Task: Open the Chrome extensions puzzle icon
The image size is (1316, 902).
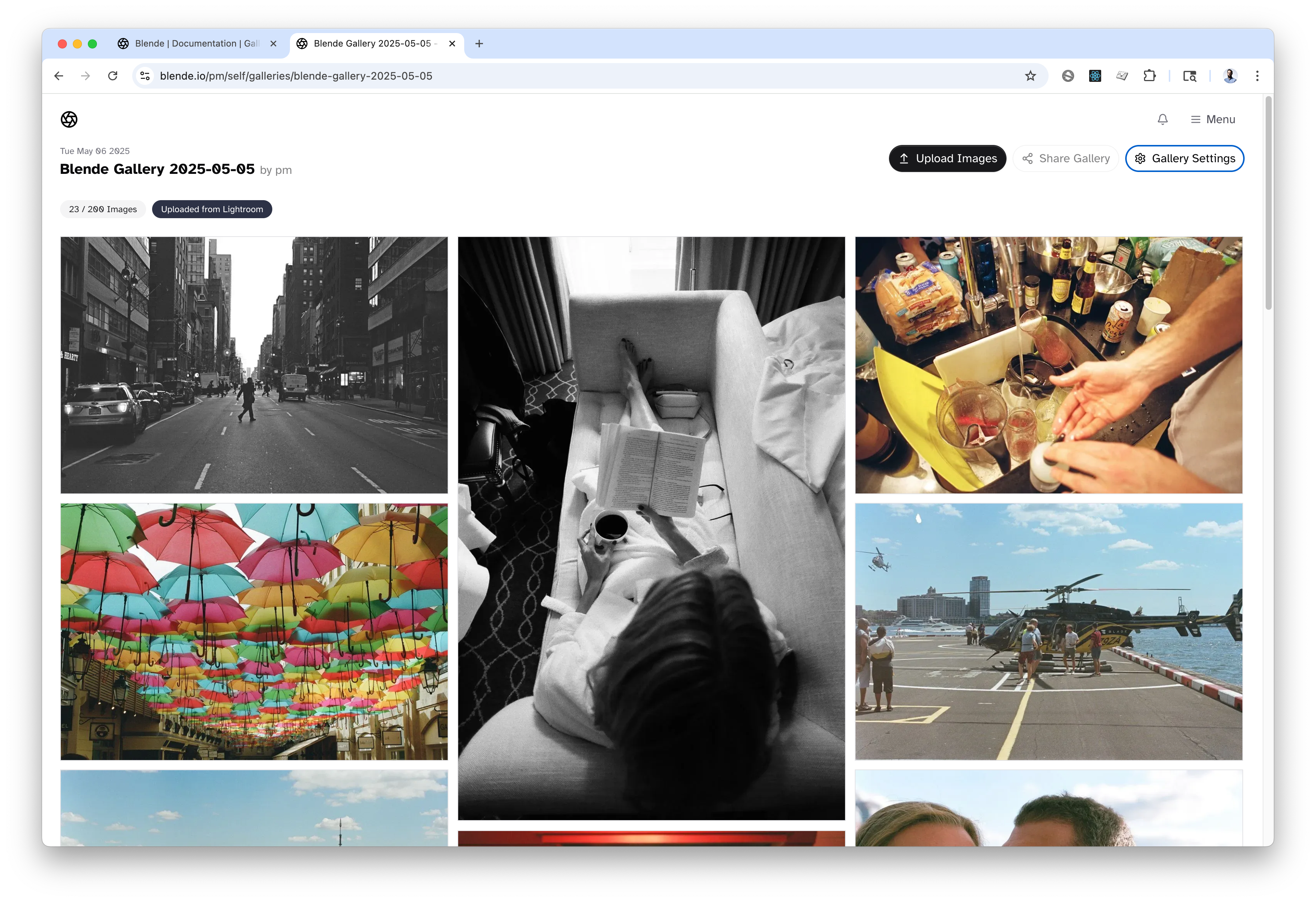Action: [1149, 76]
